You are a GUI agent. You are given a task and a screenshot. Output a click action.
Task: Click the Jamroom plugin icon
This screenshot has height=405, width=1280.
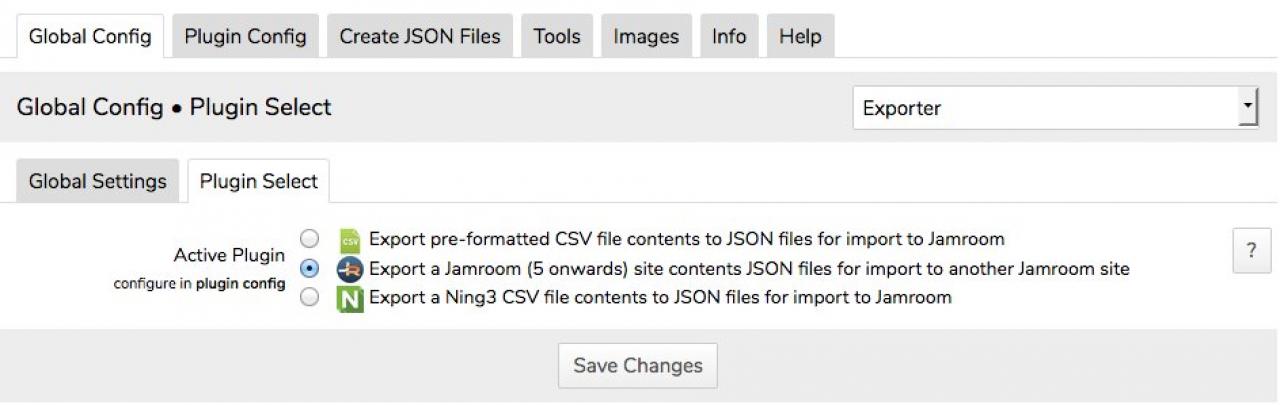coord(350,269)
